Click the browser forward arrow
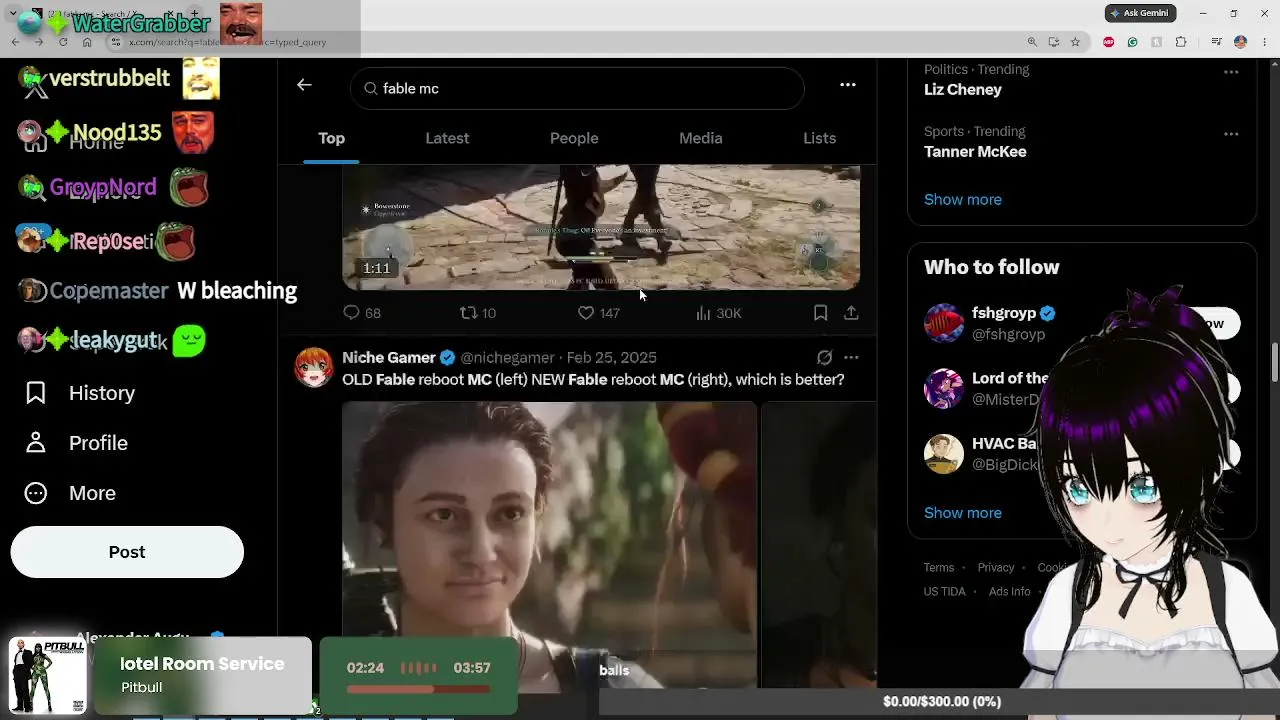The image size is (1280, 720). (x=39, y=42)
